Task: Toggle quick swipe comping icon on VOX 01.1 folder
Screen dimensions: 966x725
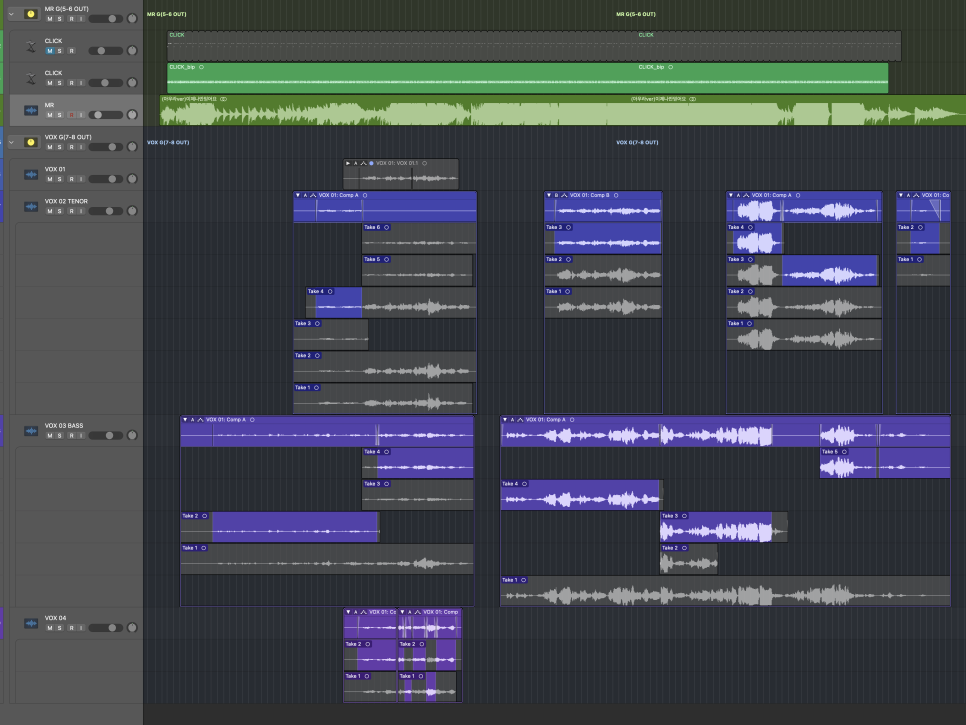Action: (363, 163)
